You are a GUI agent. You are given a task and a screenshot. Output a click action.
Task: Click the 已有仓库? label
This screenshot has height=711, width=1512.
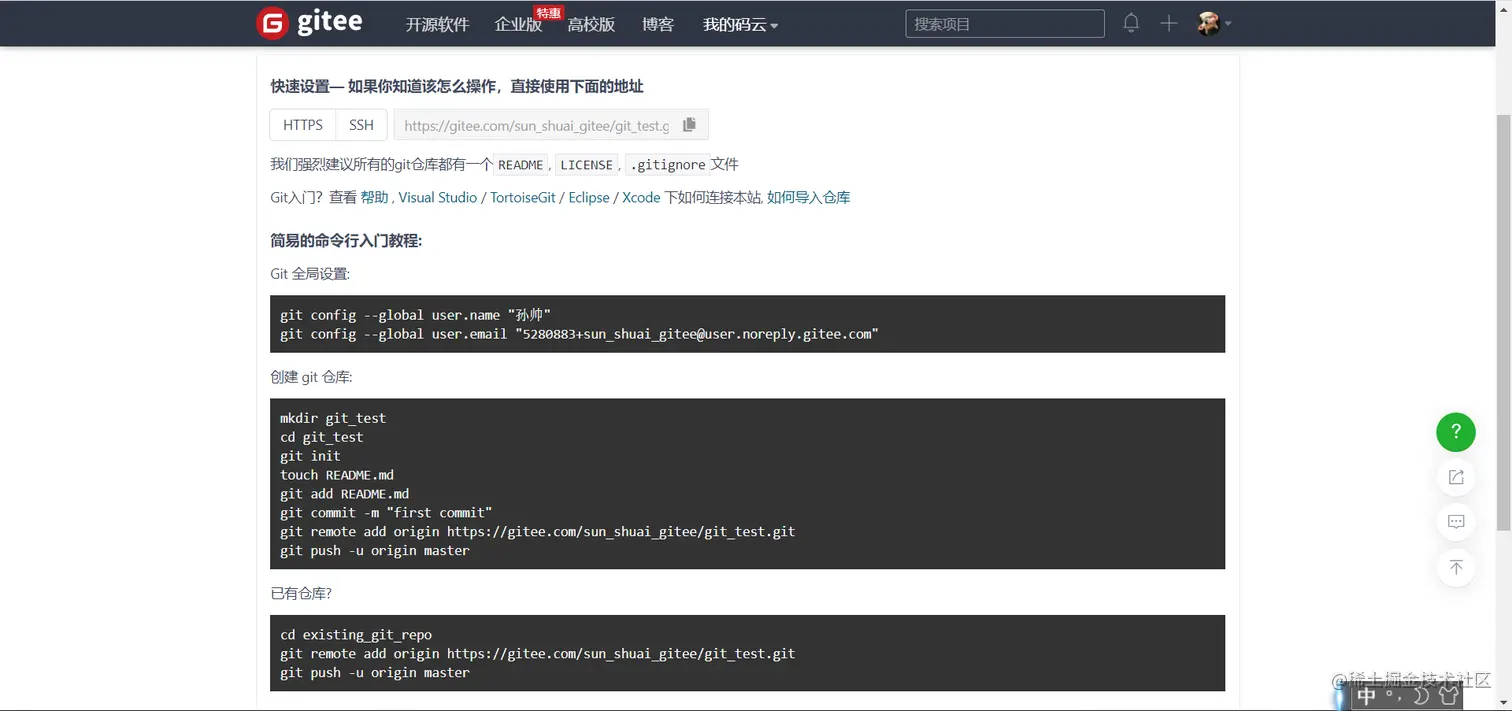[301, 593]
